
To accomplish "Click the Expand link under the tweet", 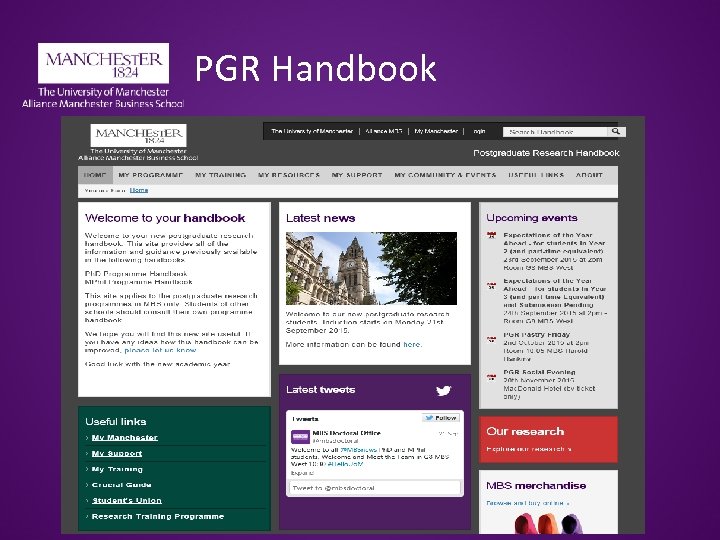I will [x=302, y=472].
